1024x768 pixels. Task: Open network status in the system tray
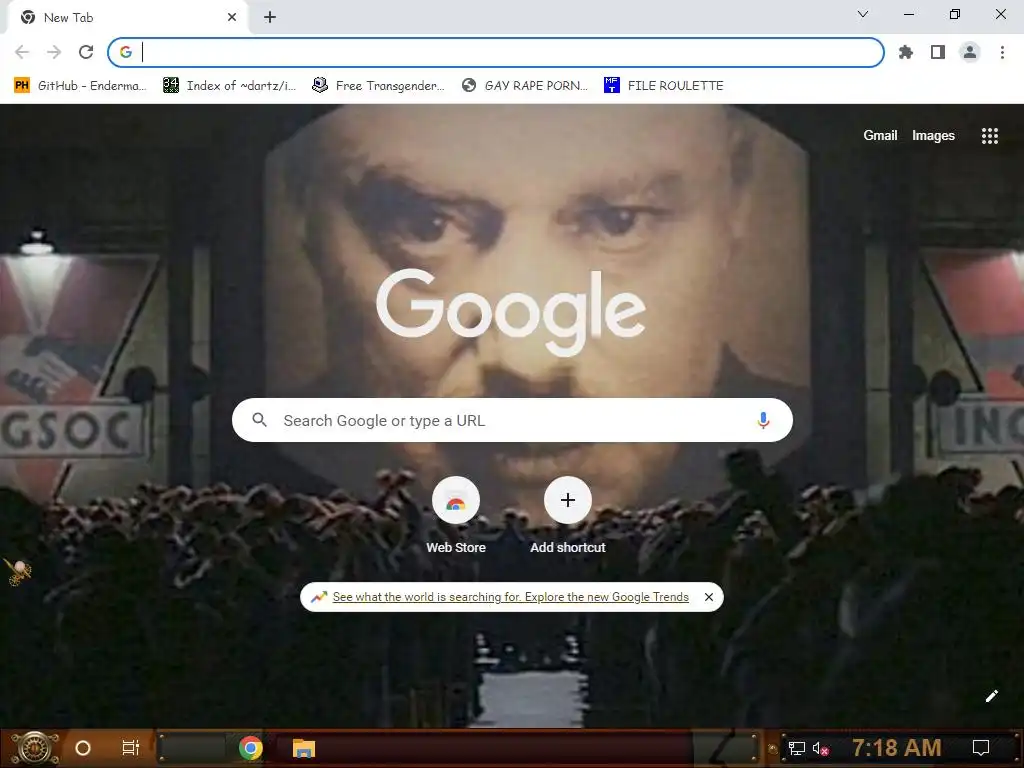[796, 748]
